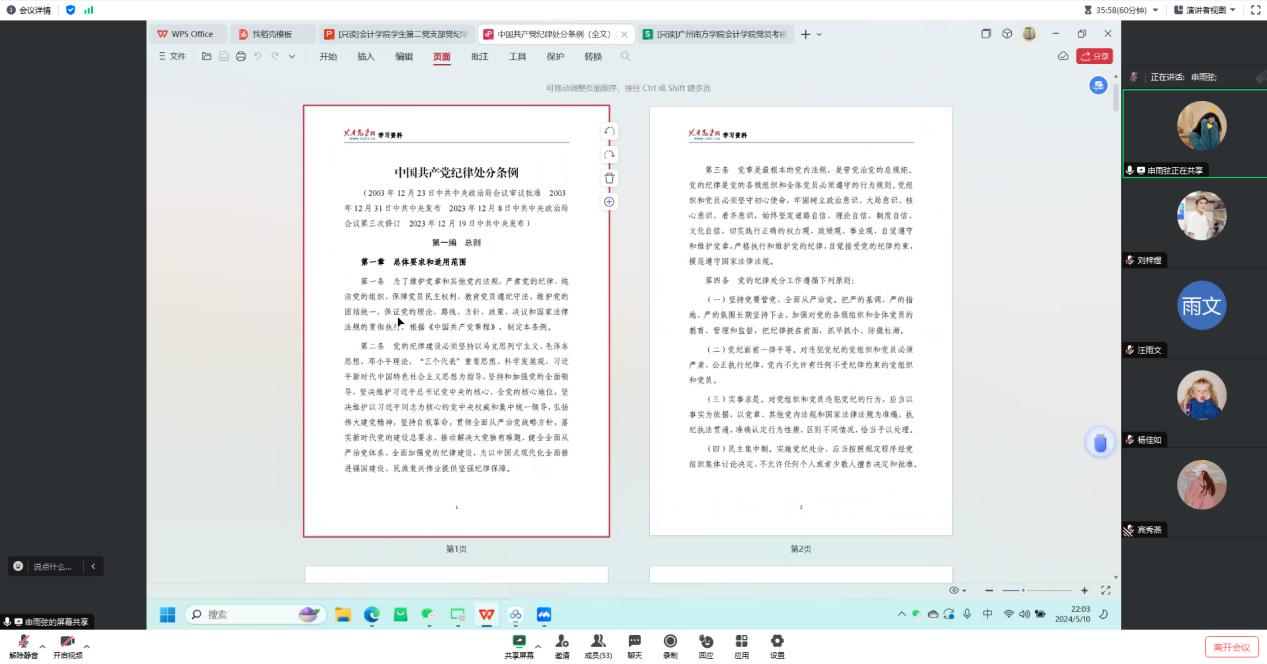Image resolution: width=1267 pixels, height=664 pixels.
Task: Open the meeting chat (聊天)
Action: click(634, 646)
